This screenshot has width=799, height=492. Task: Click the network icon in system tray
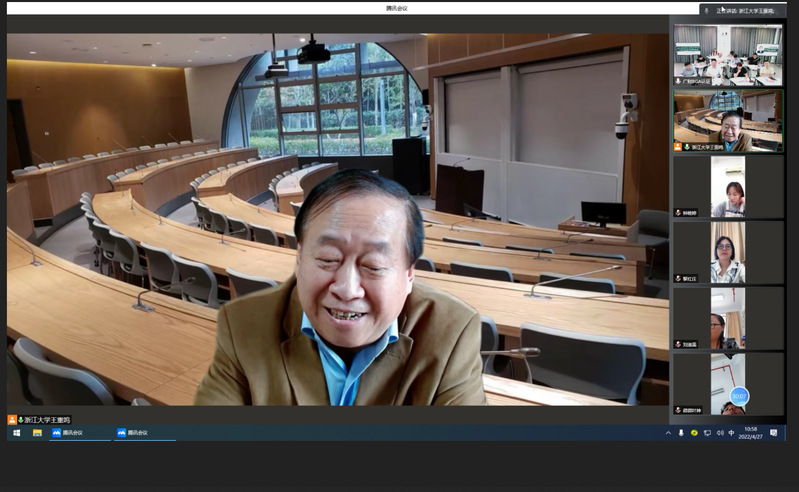click(707, 433)
